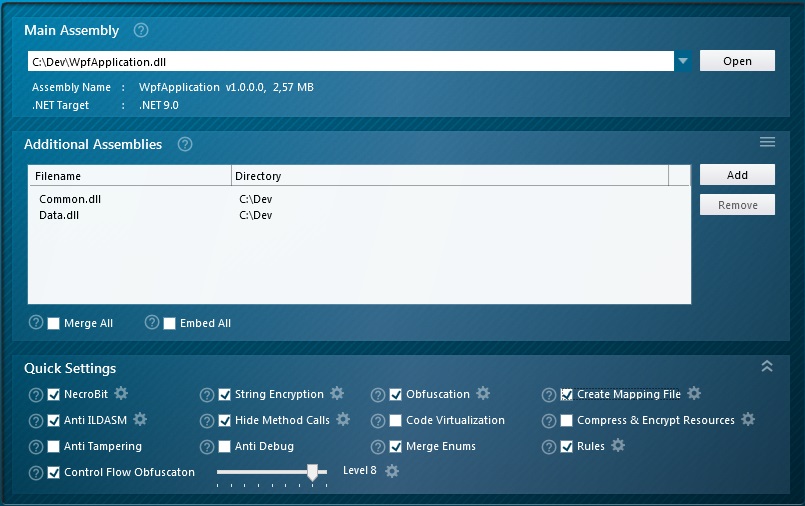The width and height of the screenshot is (805, 506).
Task: Open String Encryption settings gear
Action: click(337, 394)
